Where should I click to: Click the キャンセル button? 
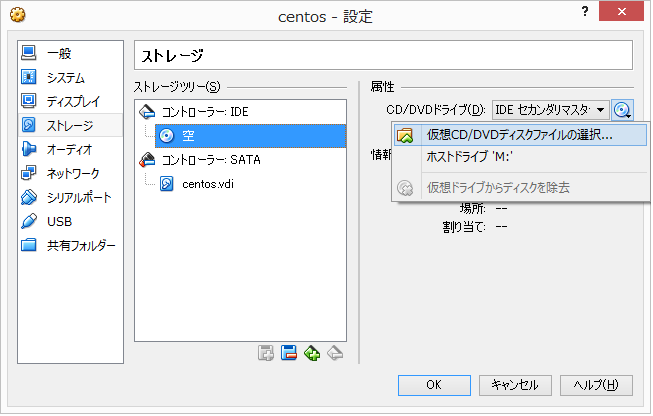point(515,385)
